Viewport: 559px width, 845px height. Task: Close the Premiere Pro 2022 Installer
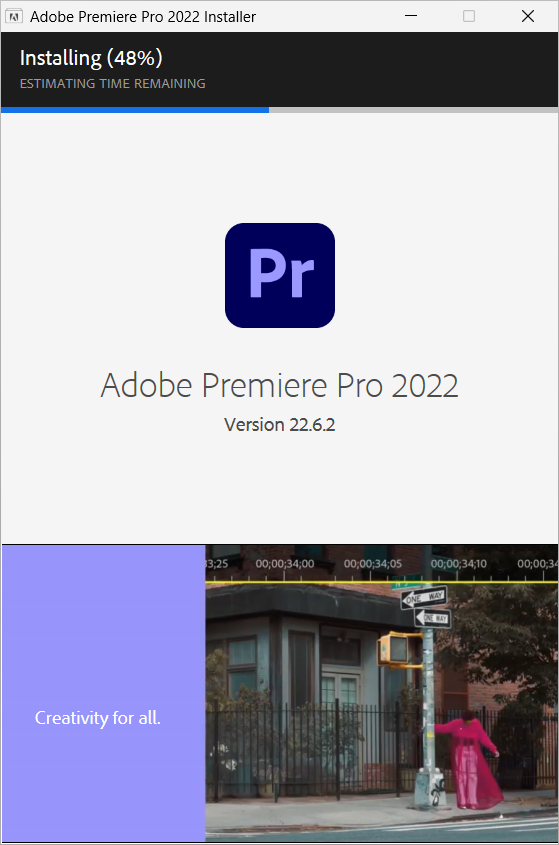tap(528, 16)
